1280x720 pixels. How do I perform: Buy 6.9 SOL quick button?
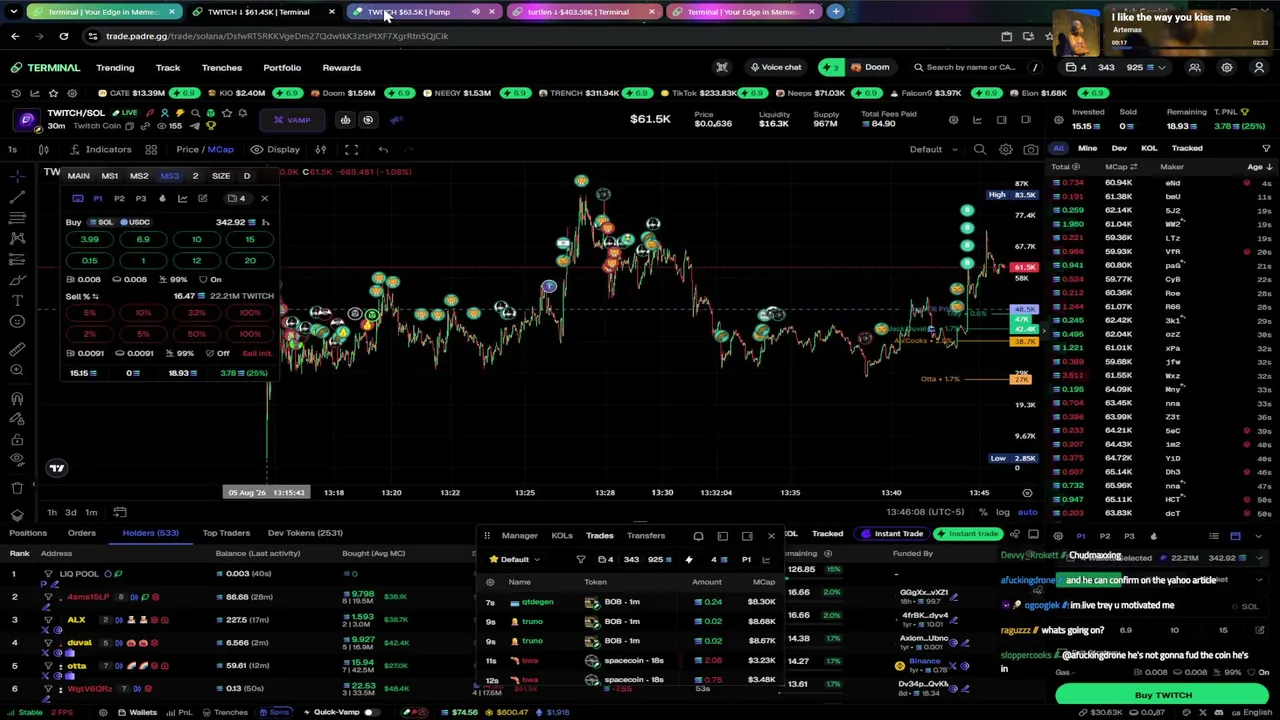pyautogui.click(x=143, y=240)
